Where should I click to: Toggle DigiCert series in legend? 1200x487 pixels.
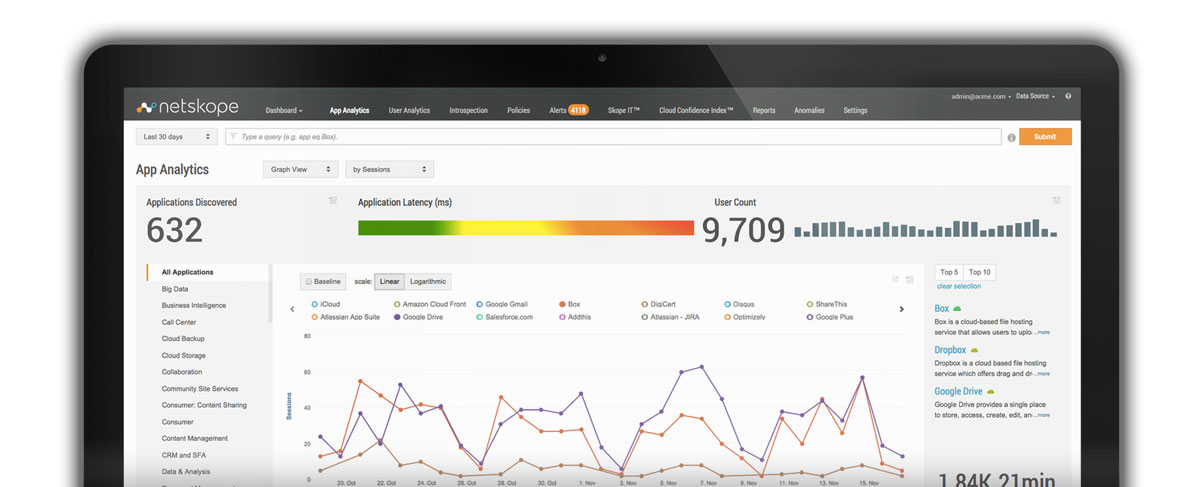click(x=660, y=304)
